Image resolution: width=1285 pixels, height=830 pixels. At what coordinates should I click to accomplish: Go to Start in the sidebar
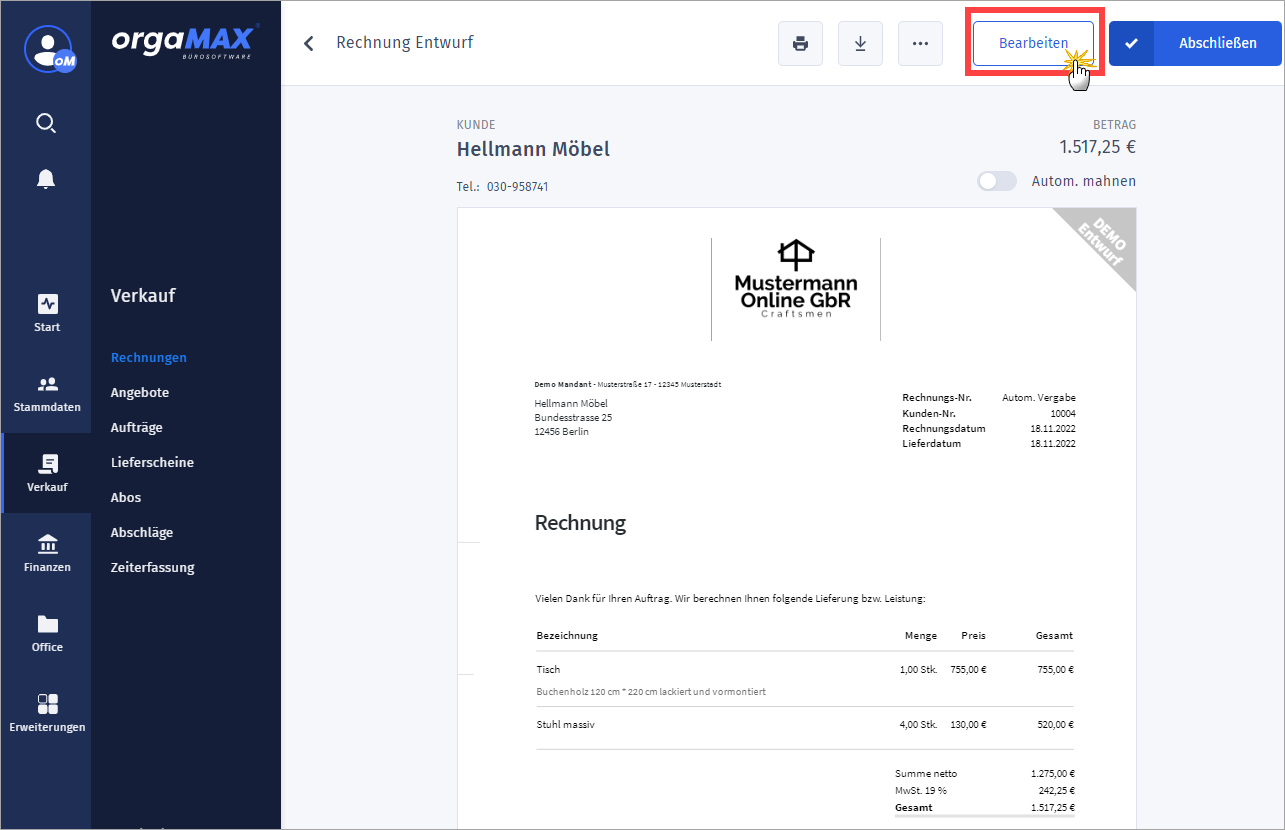[x=47, y=312]
